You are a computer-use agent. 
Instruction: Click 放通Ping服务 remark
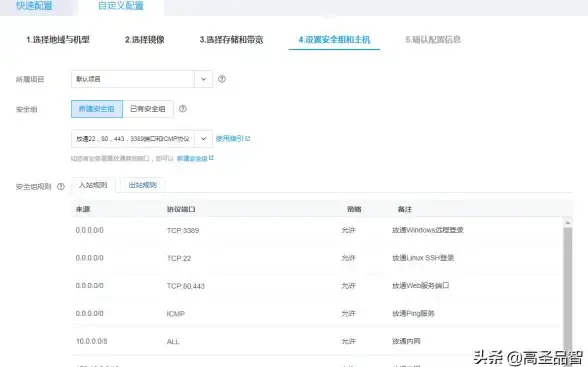coord(413,313)
